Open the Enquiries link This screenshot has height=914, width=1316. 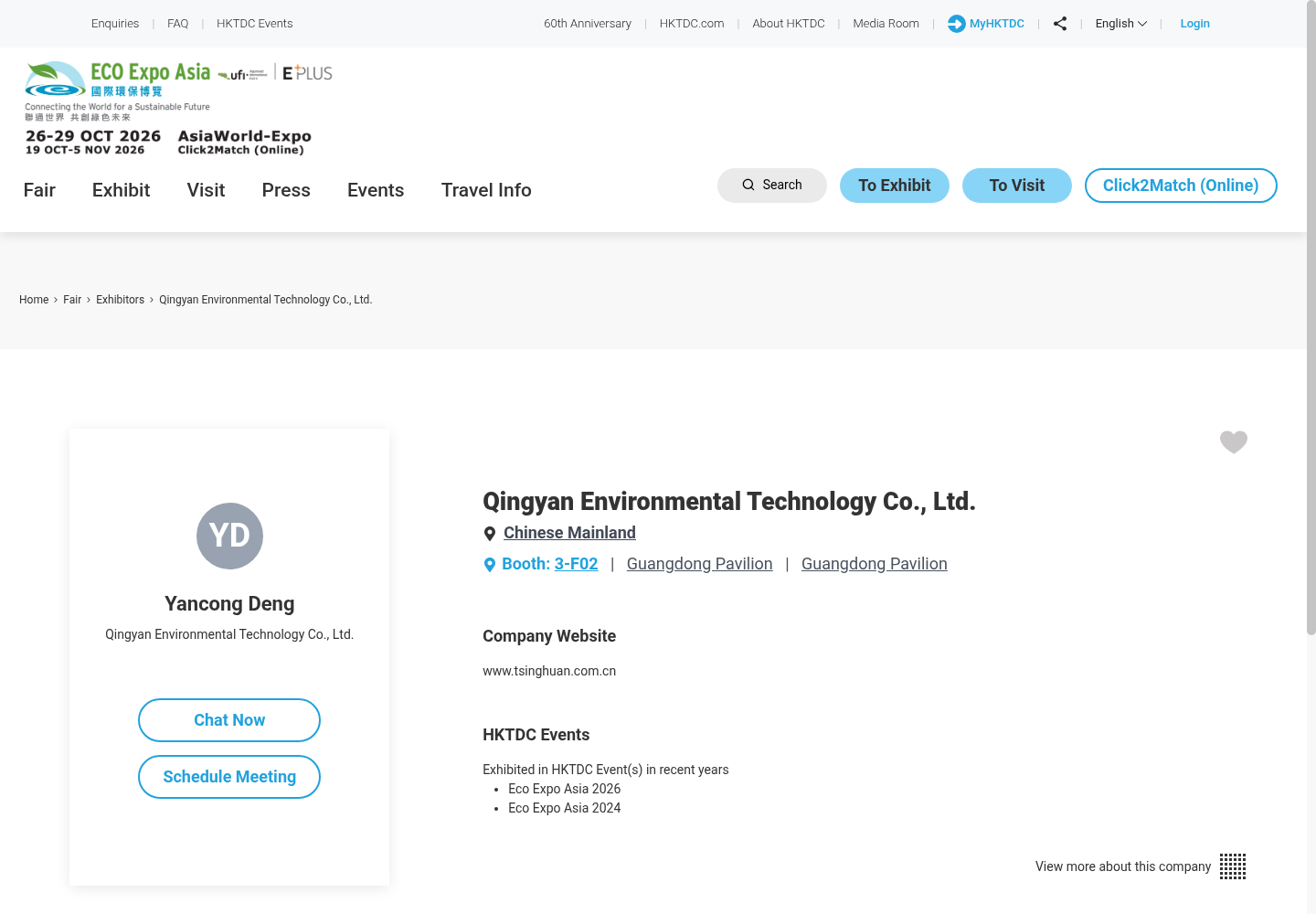(x=115, y=24)
